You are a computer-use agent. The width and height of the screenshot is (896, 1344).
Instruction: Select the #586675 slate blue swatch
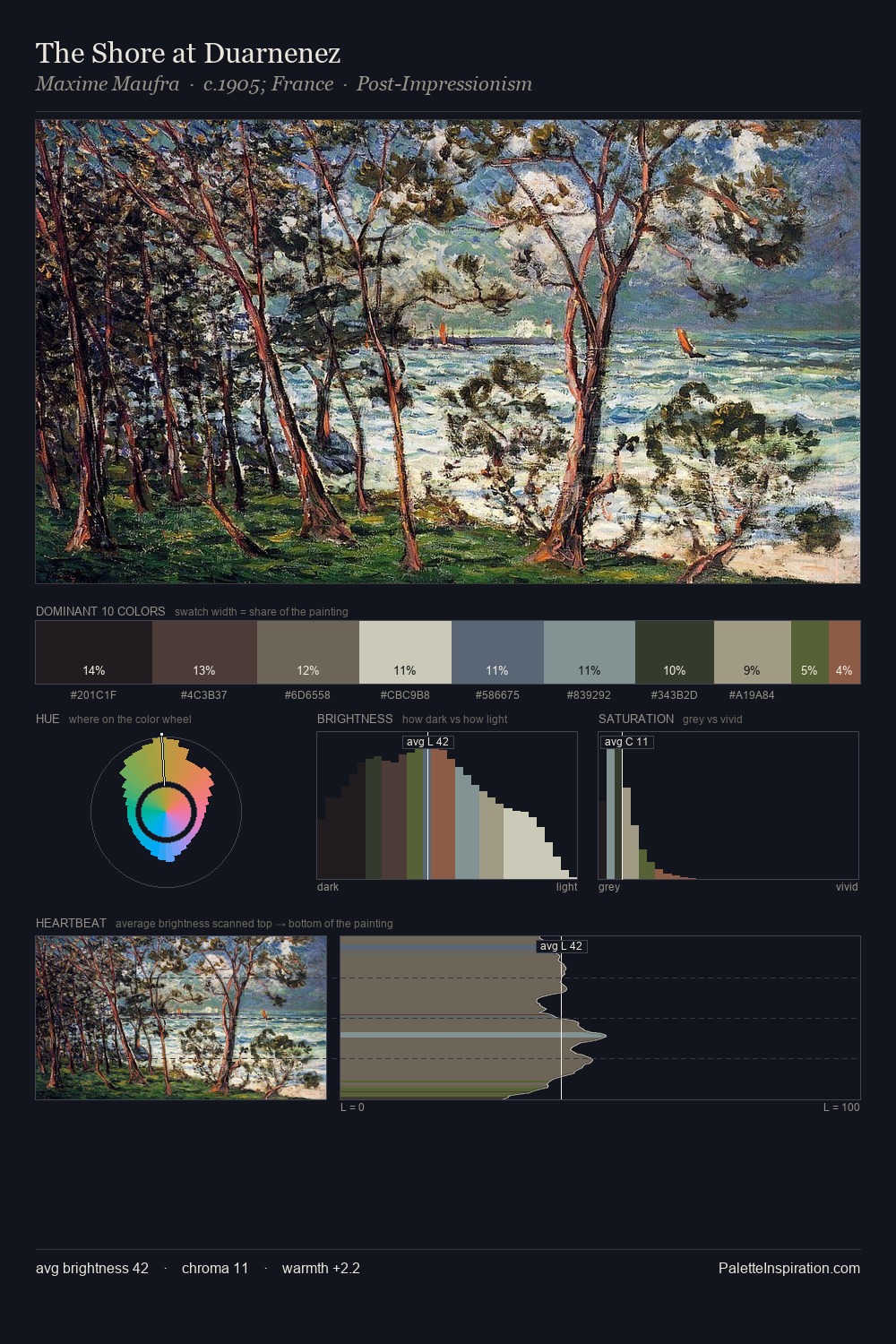(497, 652)
